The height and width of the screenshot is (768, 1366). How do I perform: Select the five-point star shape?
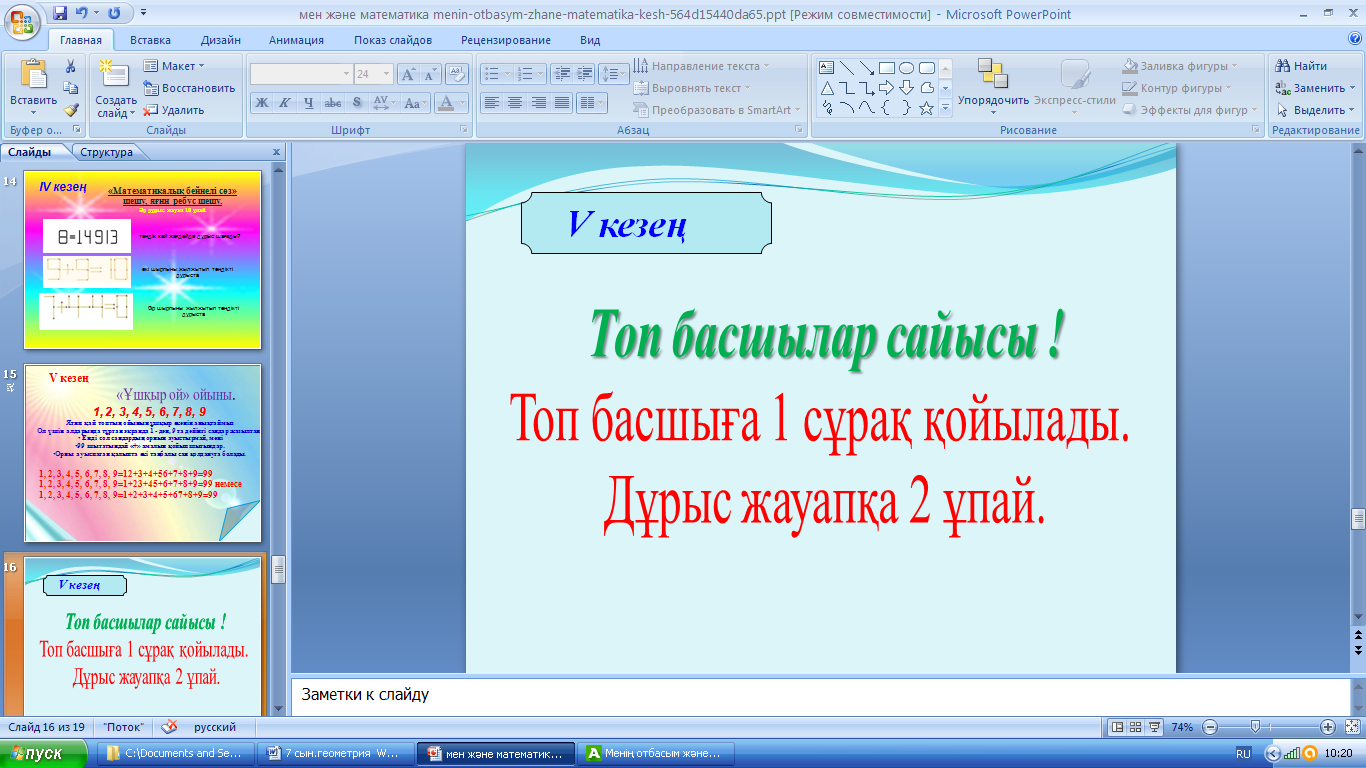(927, 108)
